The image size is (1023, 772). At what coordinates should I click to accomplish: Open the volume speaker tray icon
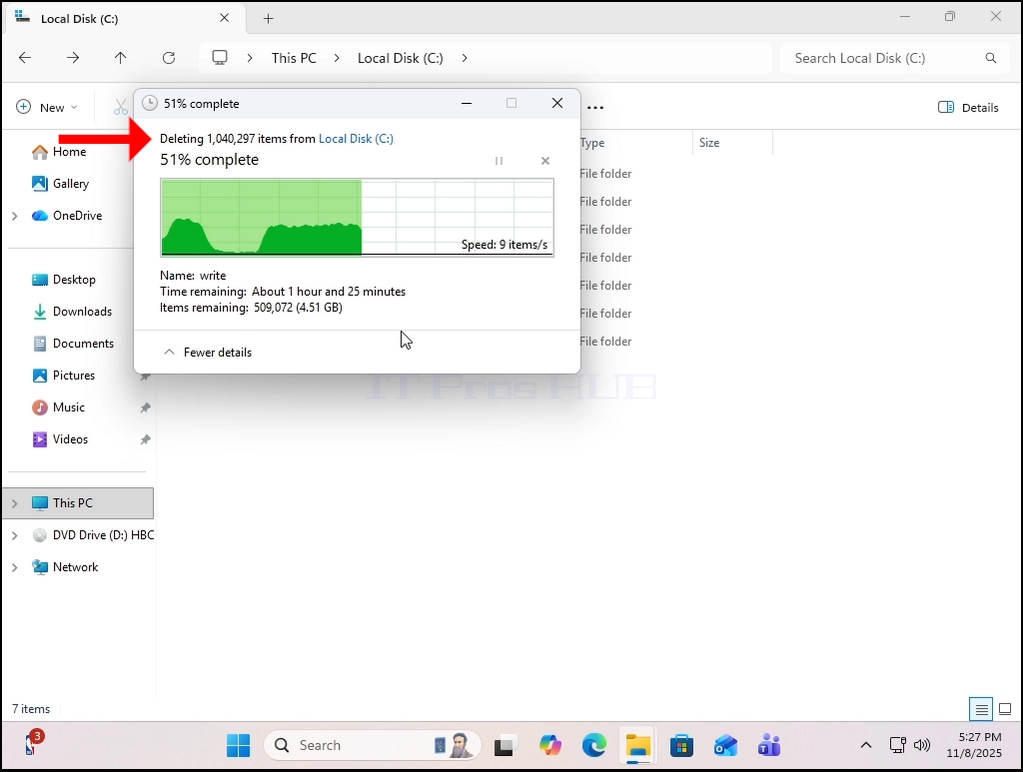coord(922,745)
